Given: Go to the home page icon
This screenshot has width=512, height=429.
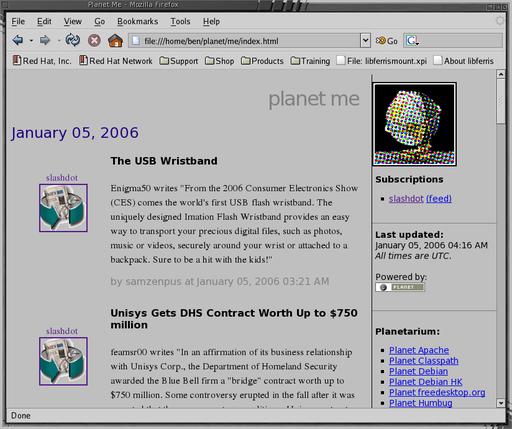Looking at the screenshot, I should (115, 40).
